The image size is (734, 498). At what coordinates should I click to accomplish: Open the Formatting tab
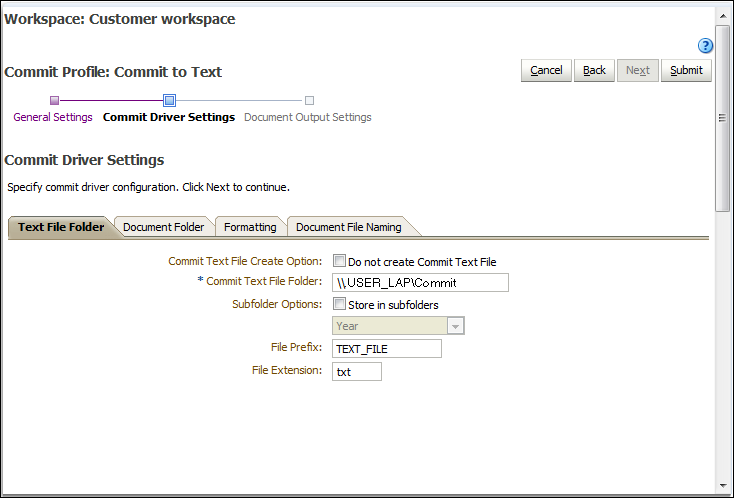pos(250,227)
